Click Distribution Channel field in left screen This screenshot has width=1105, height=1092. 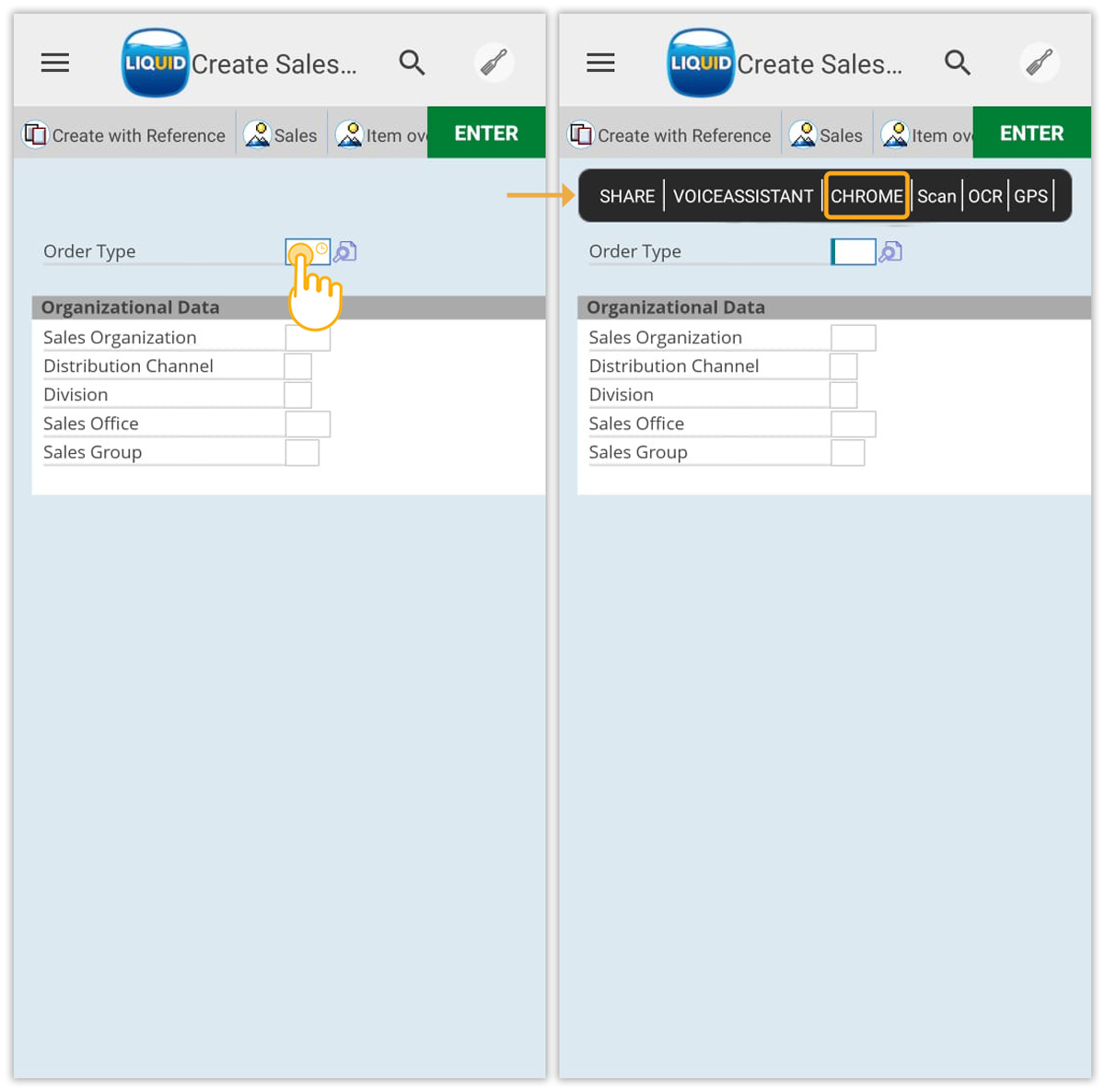298,366
